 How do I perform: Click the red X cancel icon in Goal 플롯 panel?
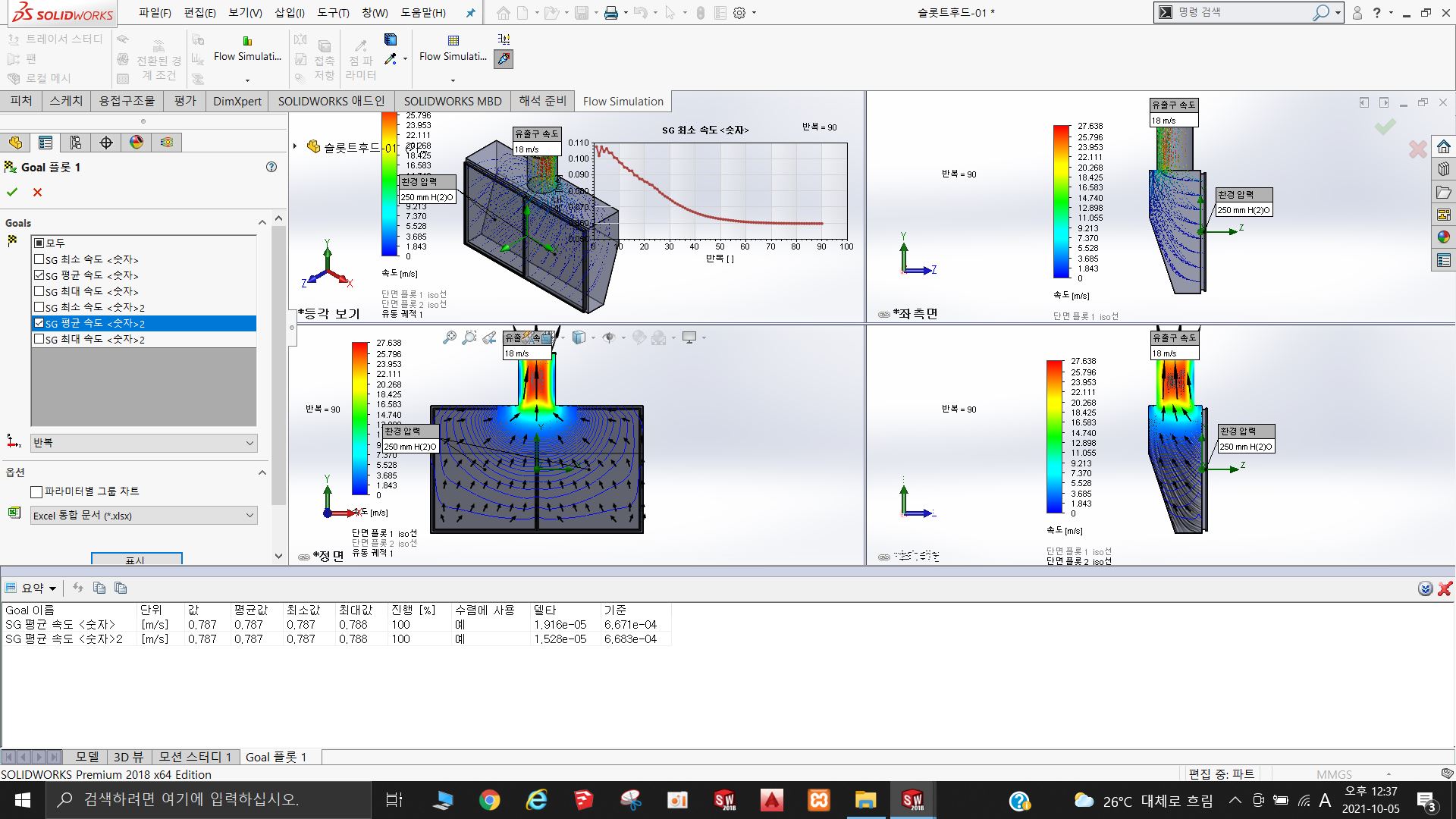37,193
